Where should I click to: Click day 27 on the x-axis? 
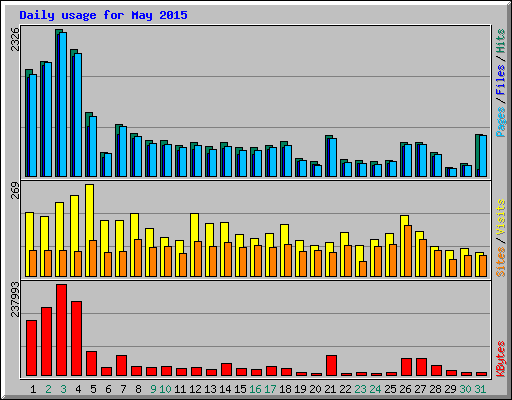click(x=420, y=389)
